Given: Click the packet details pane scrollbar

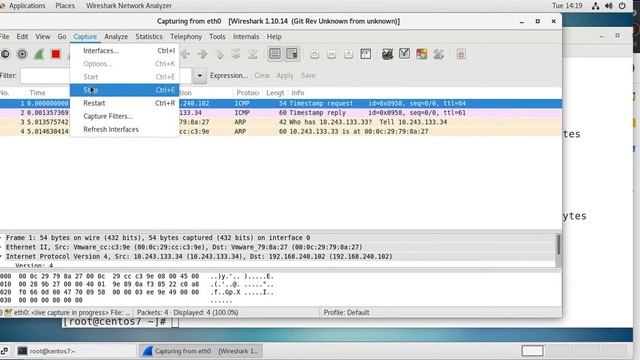Looking at the screenshot, I should tap(558, 245).
